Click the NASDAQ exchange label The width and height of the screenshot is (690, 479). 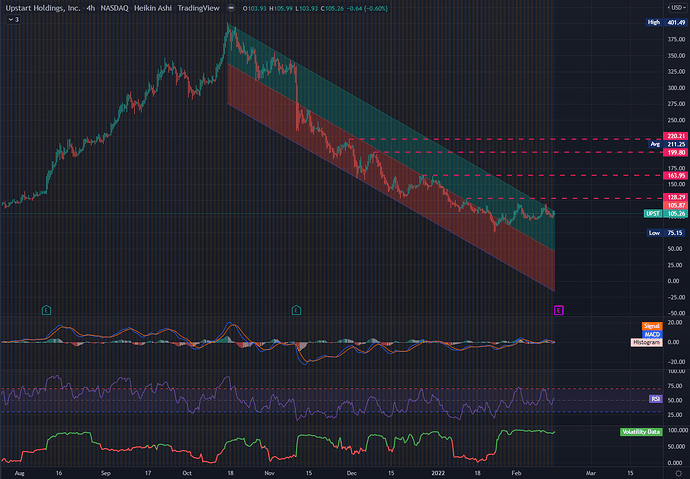(114, 8)
